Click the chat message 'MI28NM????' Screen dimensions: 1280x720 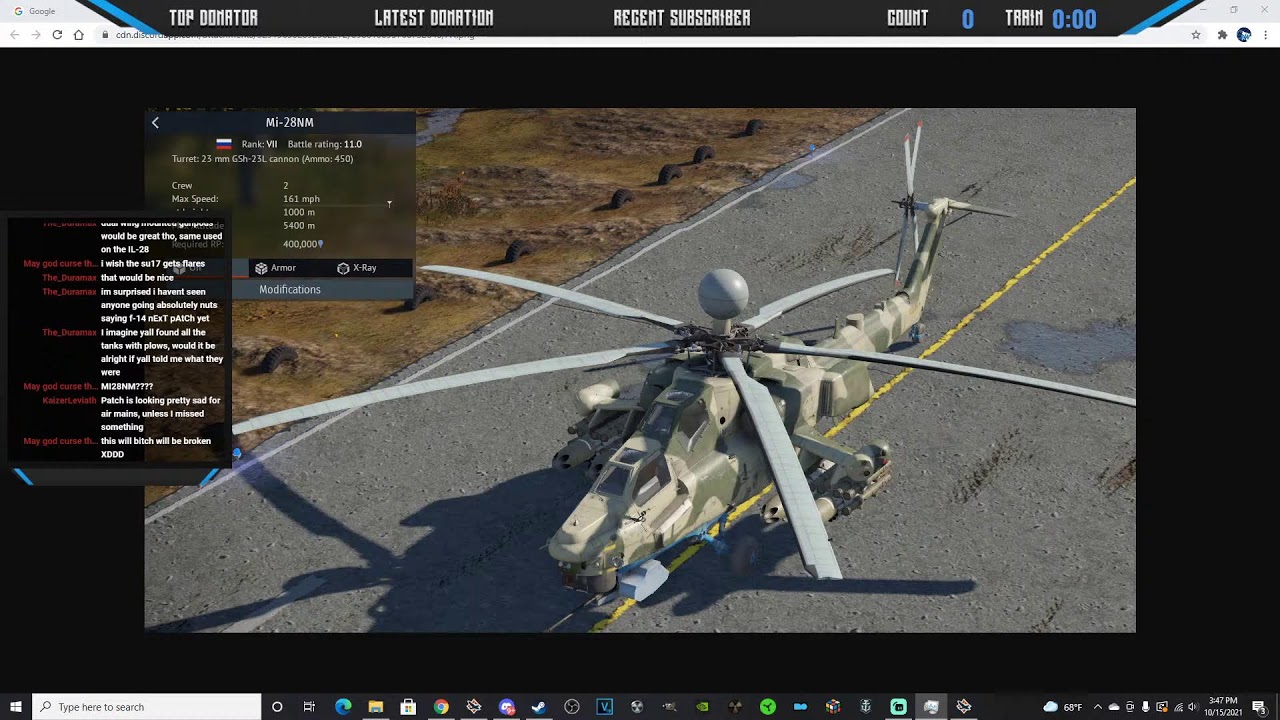click(127, 386)
